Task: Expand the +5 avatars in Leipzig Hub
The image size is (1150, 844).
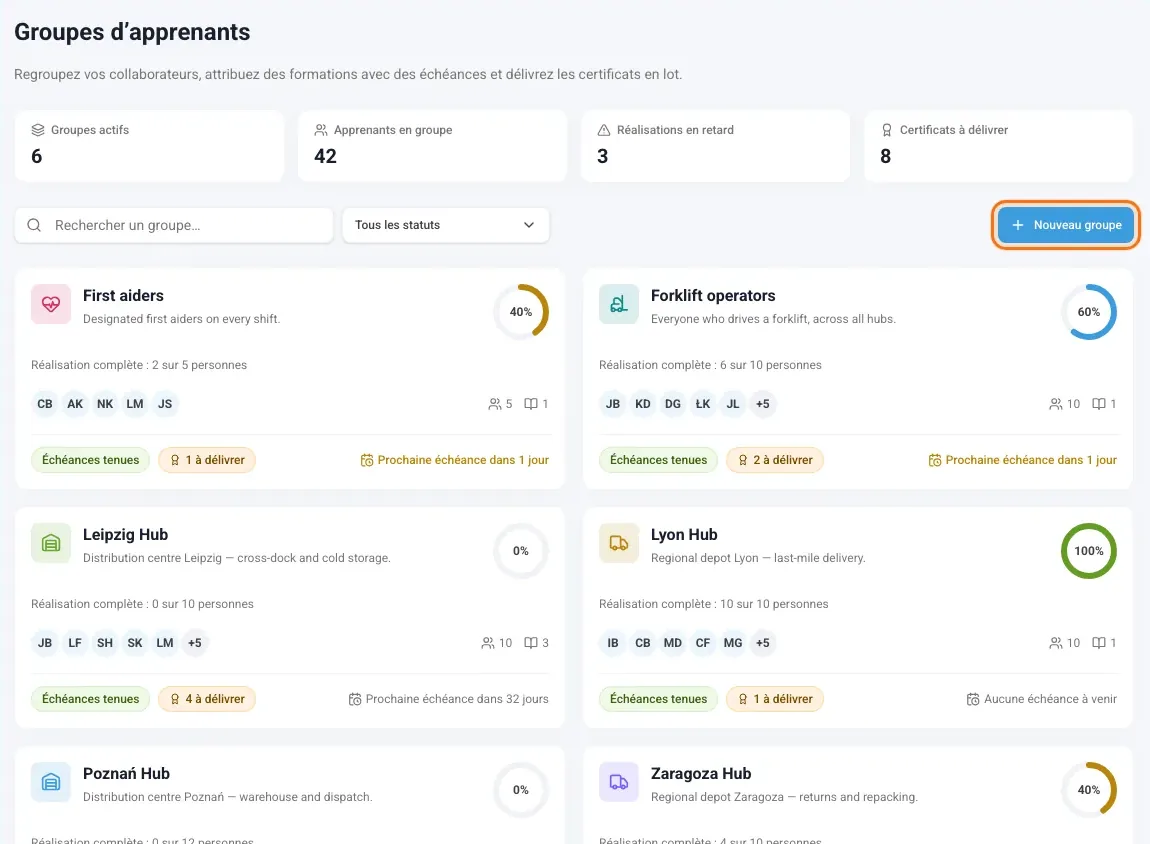Action: (194, 643)
